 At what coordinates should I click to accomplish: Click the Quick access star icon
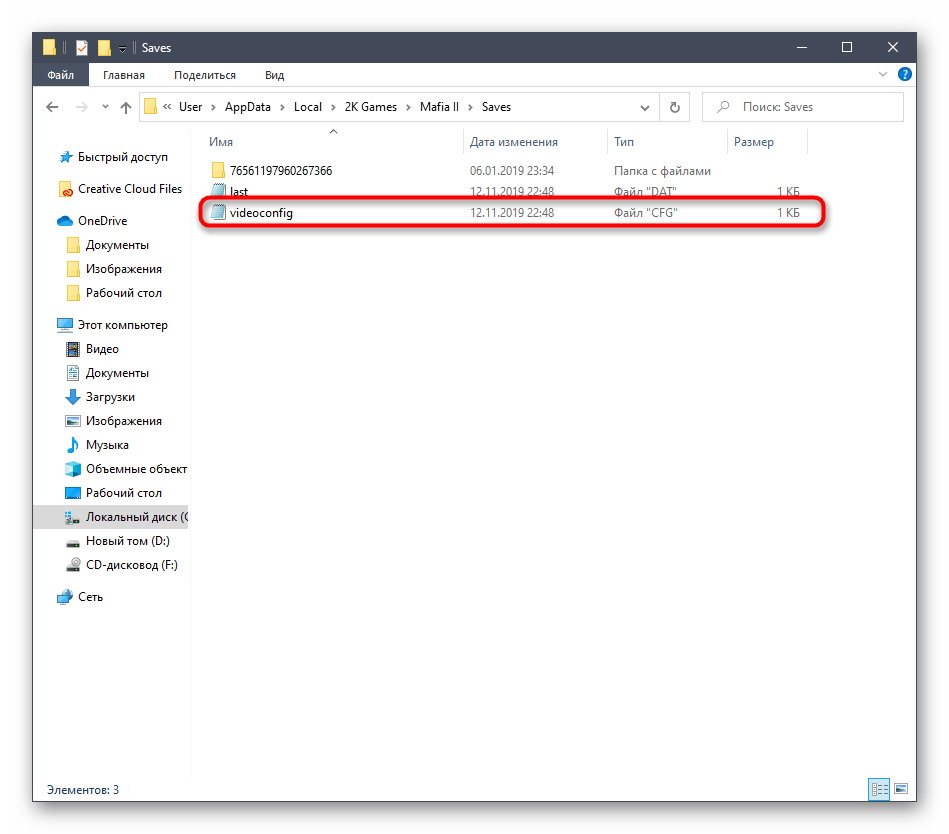pos(66,157)
